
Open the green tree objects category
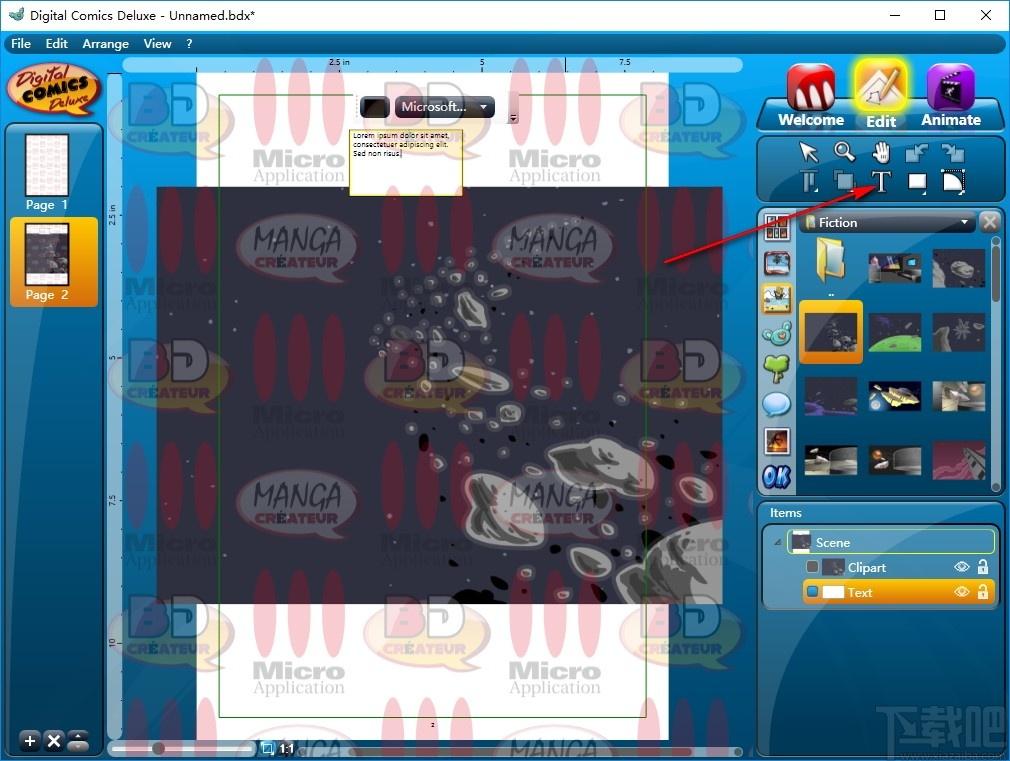click(x=777, y=369)
